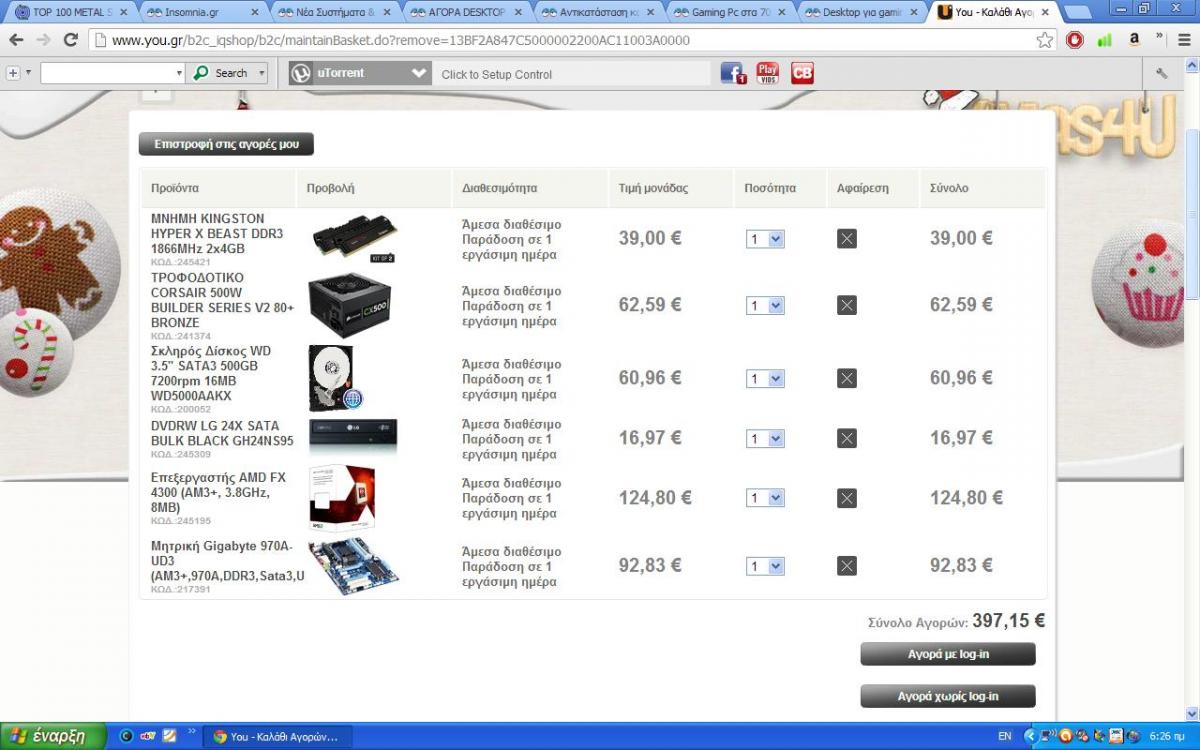Remove AMD FX 4300 processor from basket
The width and height of the screenshot is (1200, 750).
tap(846, 498)
